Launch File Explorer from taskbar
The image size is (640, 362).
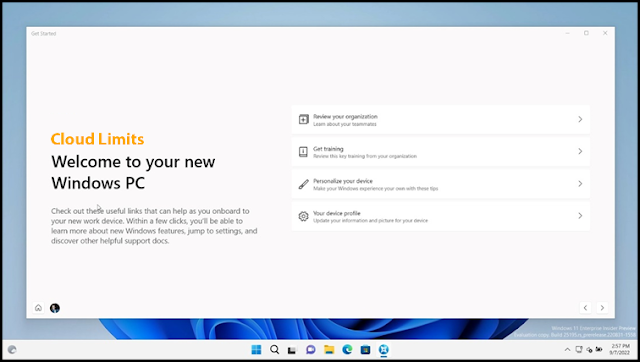[329, 350]
